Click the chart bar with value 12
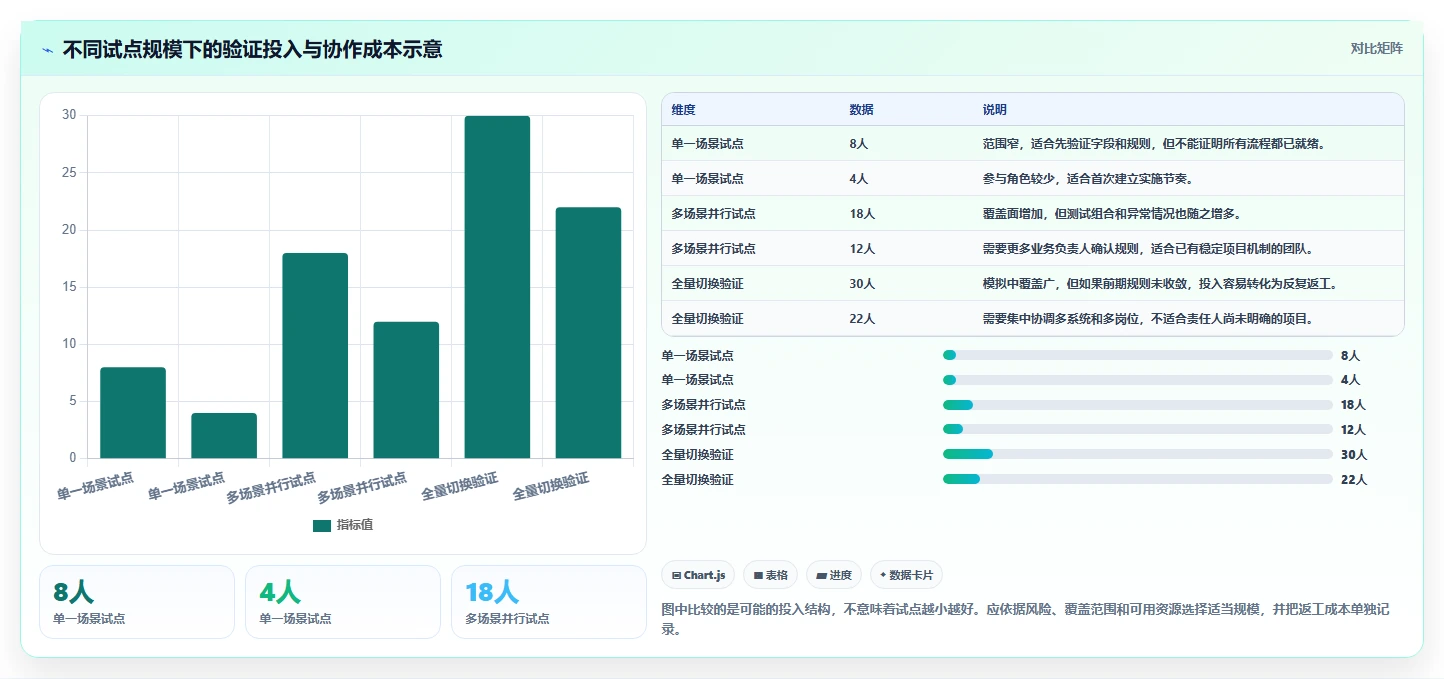This screenshot has width=1444, height=679. pos(406,390)
